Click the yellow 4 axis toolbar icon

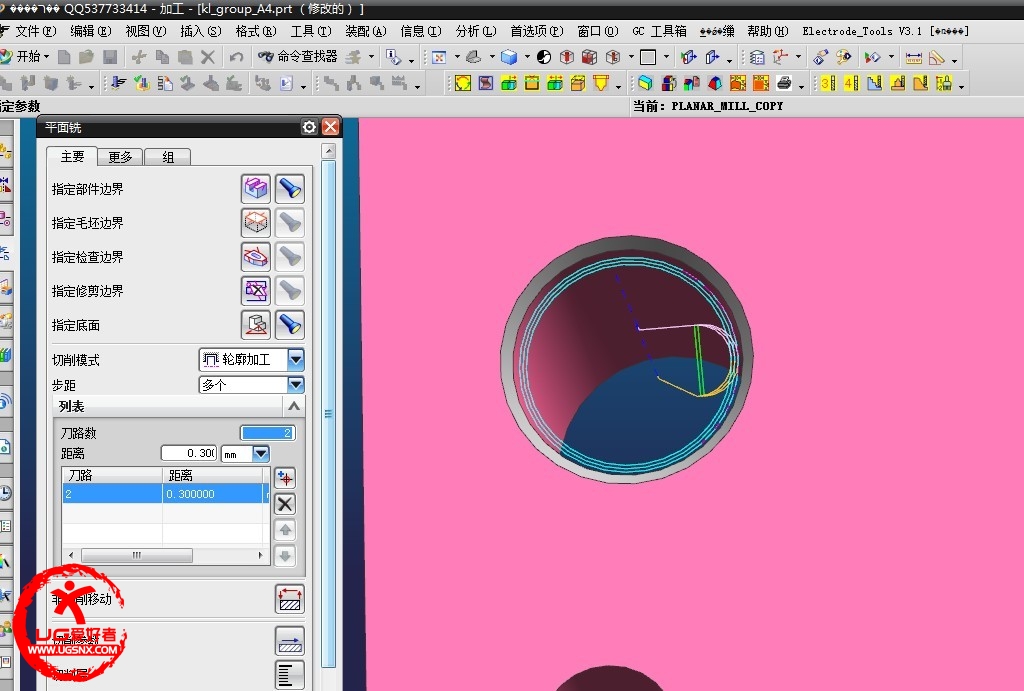pyautogui.click(x=851, y=83)
